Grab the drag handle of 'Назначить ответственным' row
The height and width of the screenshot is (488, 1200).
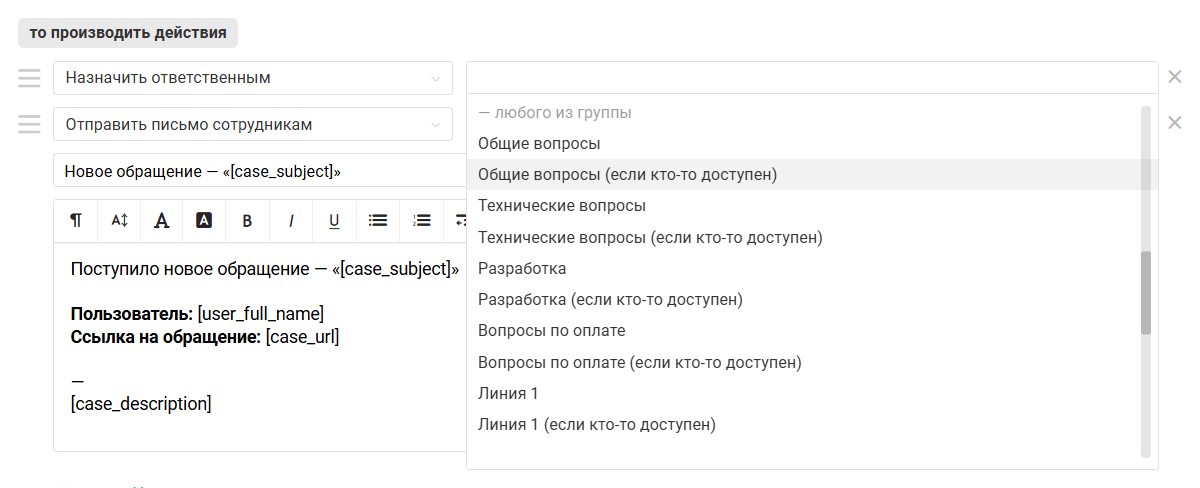tap(29, 78)
